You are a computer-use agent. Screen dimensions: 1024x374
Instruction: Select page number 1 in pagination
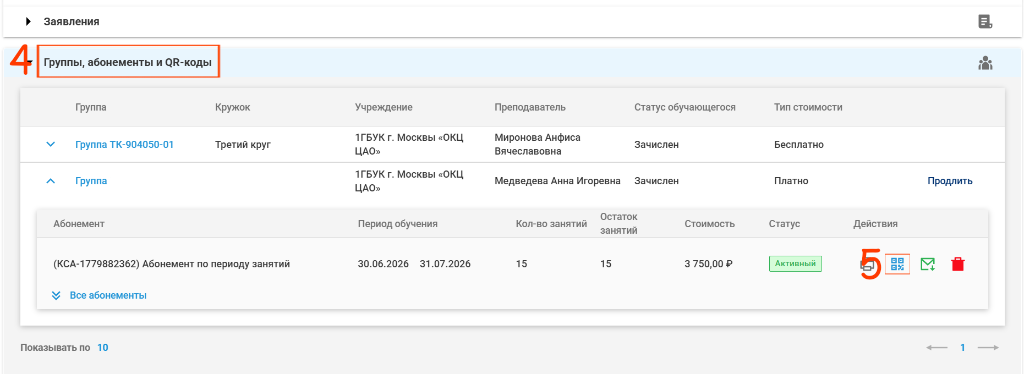tap(962, 348)
